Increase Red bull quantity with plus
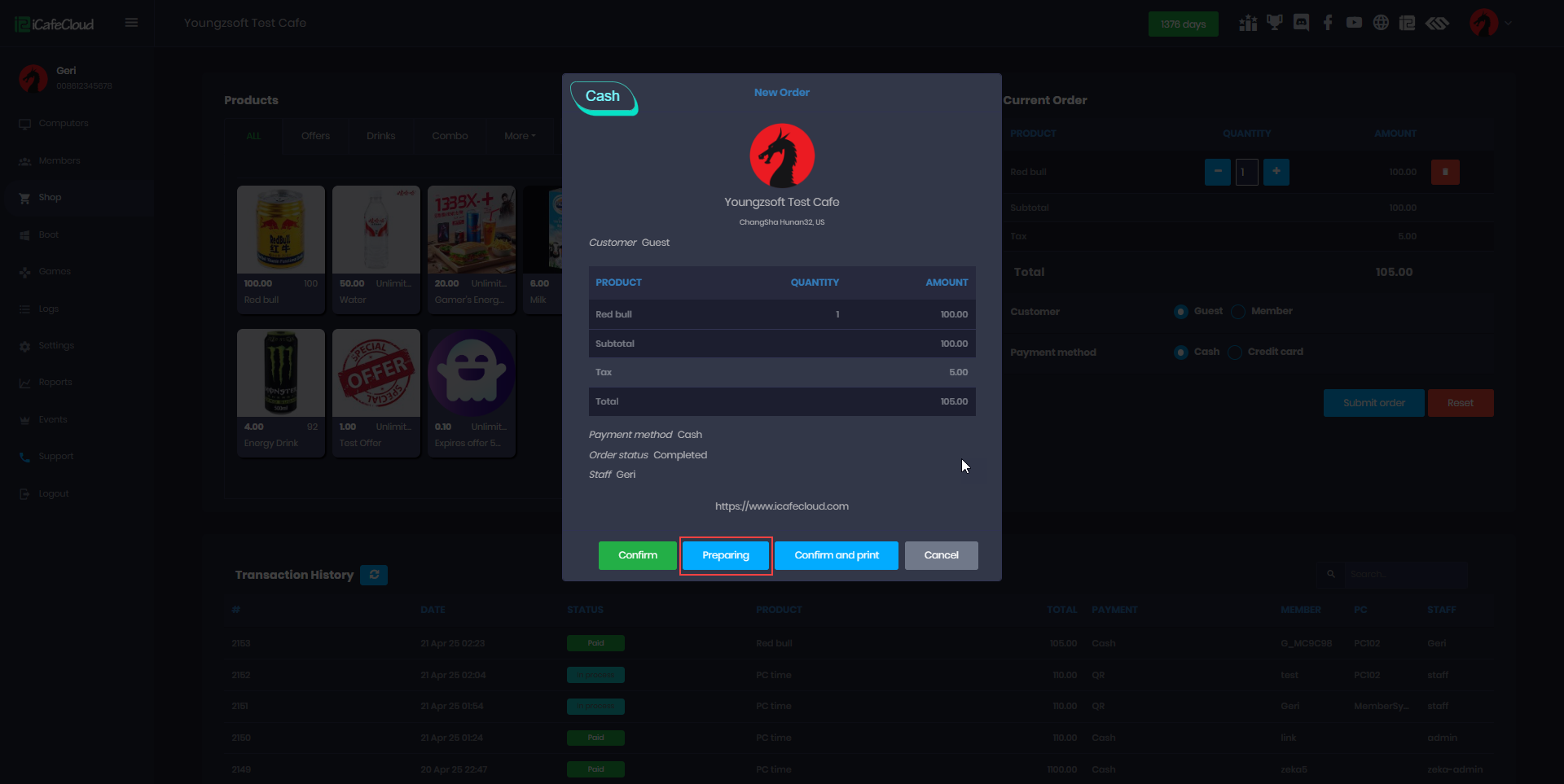Screen dimensions: 1564x784 point(1276,172)
